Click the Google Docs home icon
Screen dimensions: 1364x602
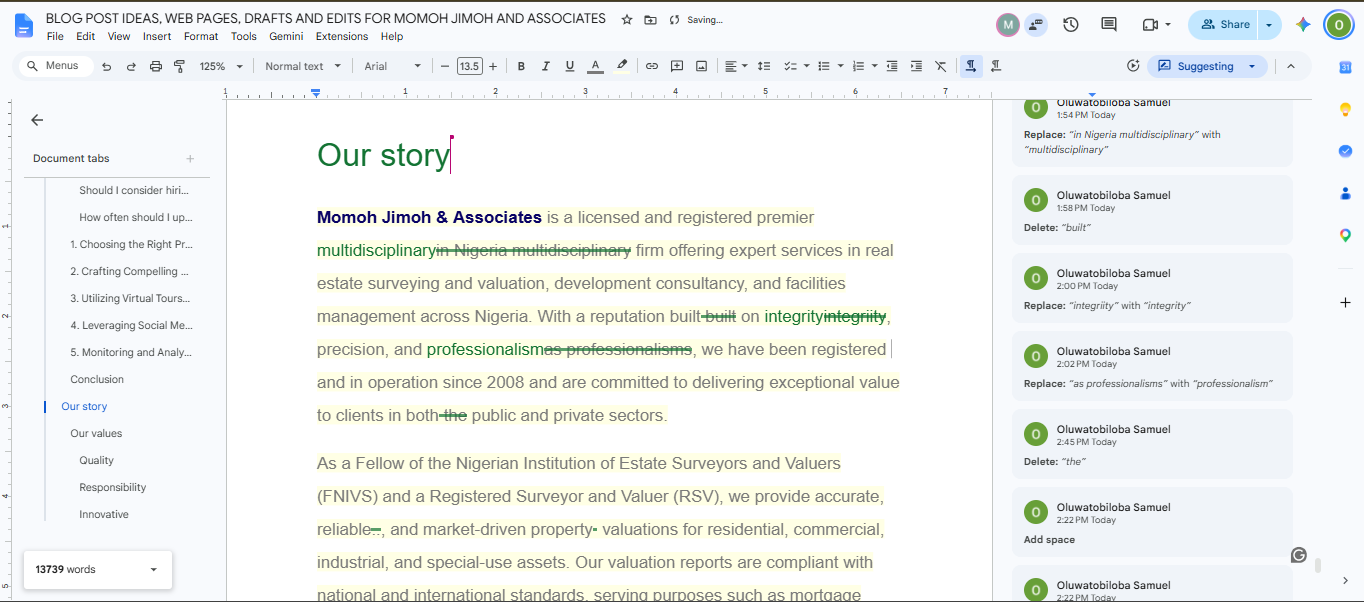[x=25, y=26]
